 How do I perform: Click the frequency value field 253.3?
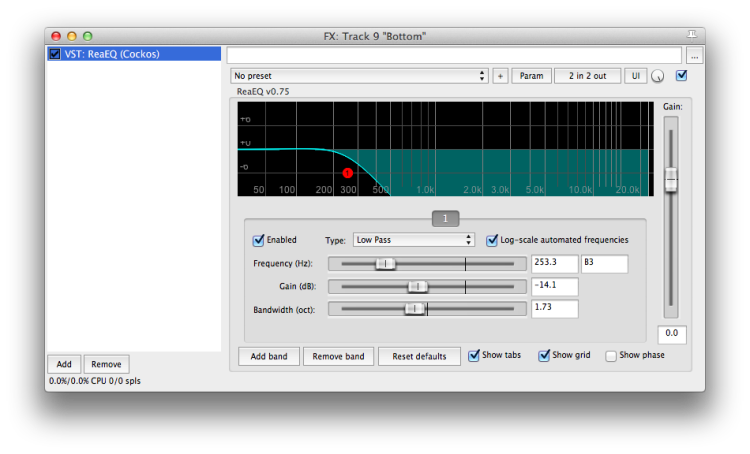(x=554, y=264)
